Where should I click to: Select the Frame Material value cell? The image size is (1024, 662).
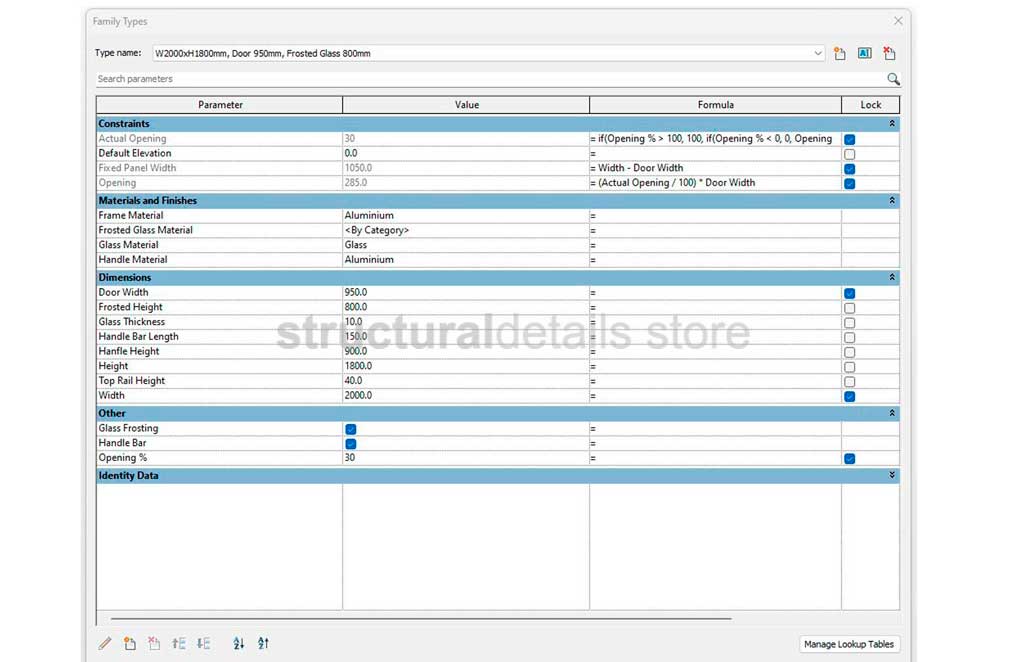(x=465, y=216)
